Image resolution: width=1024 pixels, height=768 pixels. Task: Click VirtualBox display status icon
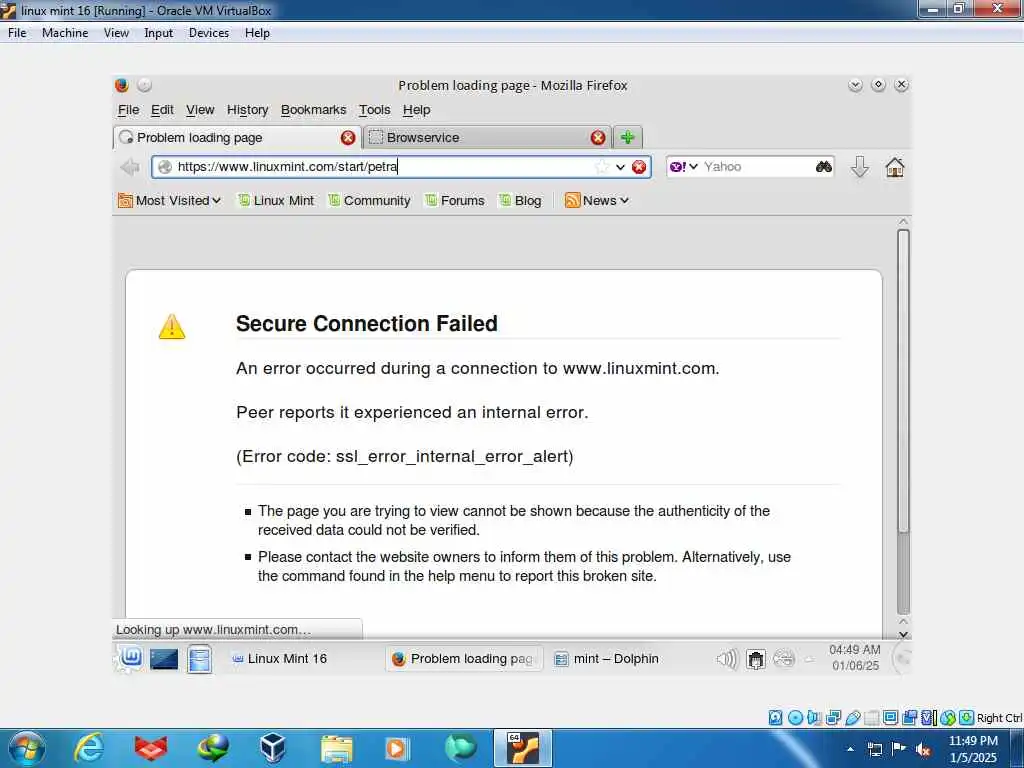click(x=890, y=718)
